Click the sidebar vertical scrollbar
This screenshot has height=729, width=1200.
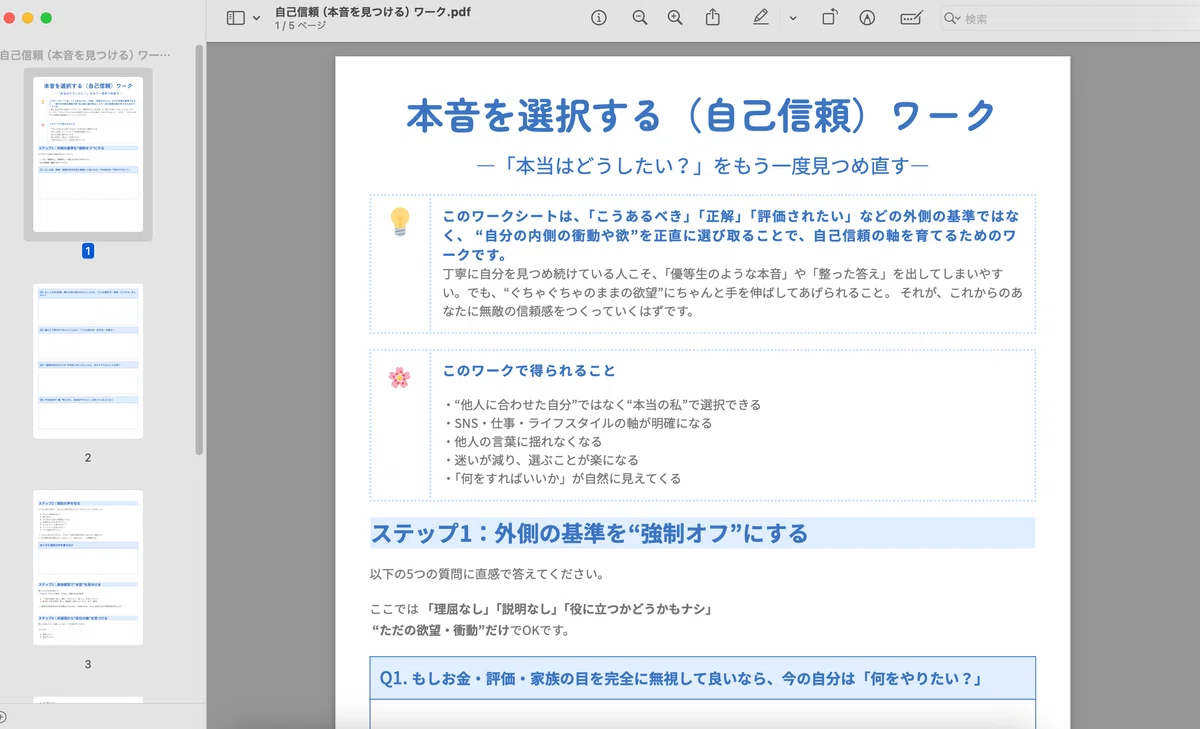(x=200, y=250)
